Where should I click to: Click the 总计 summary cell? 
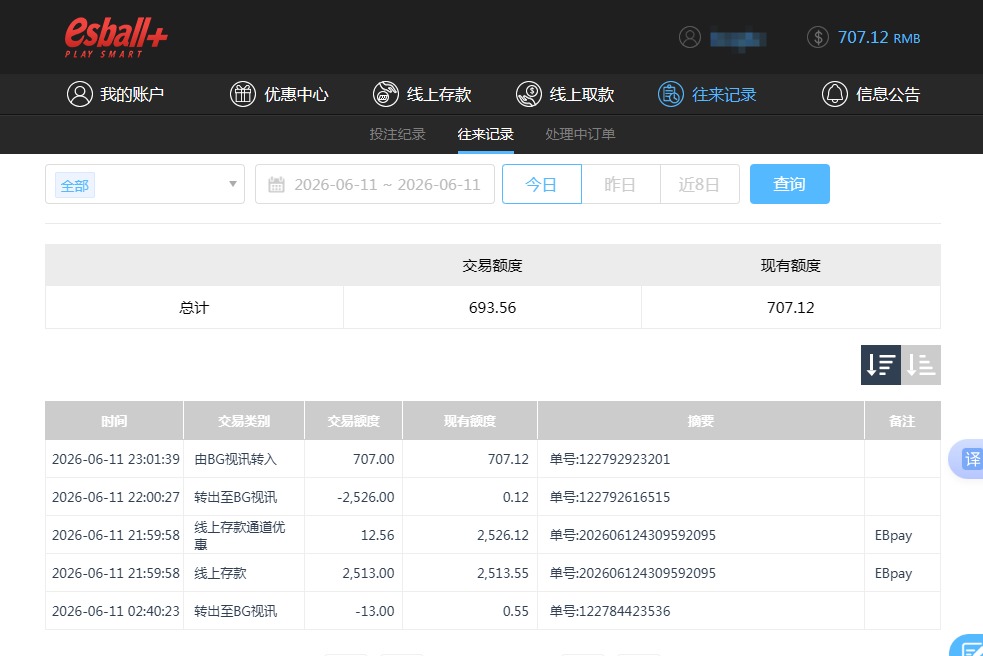(x=194, y=307)
